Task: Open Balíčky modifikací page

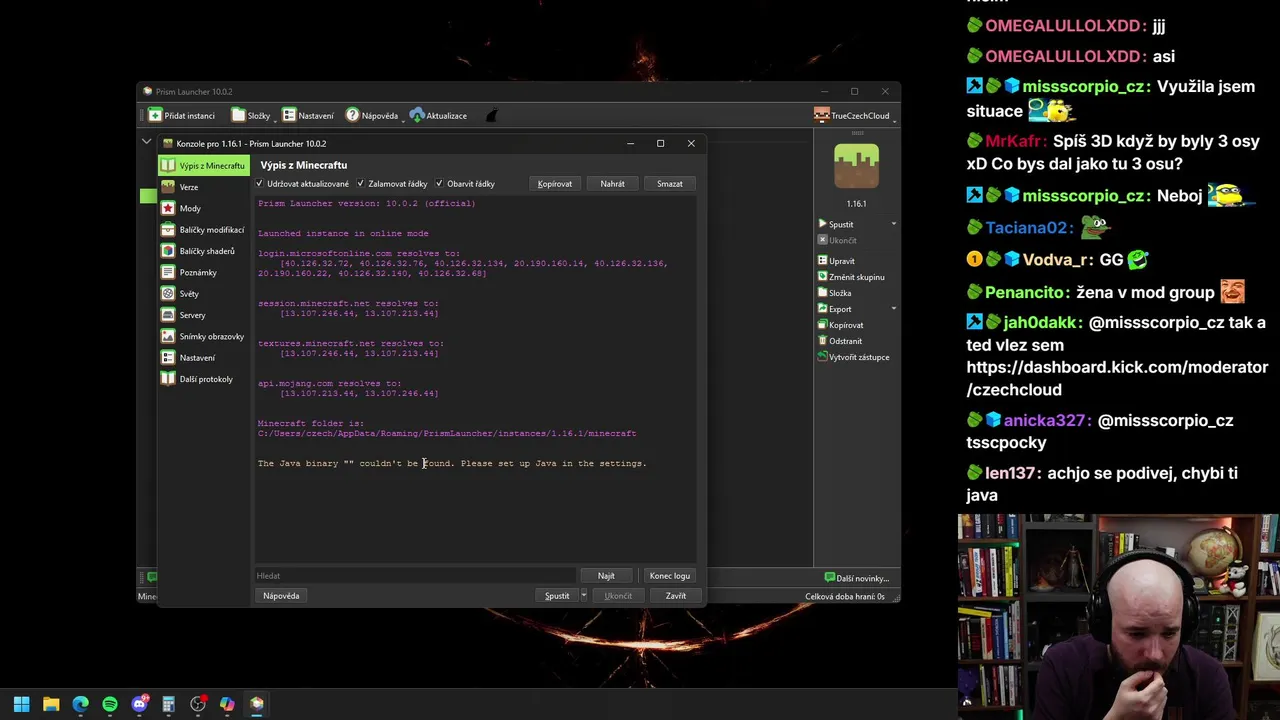Action: pos(203,230)
